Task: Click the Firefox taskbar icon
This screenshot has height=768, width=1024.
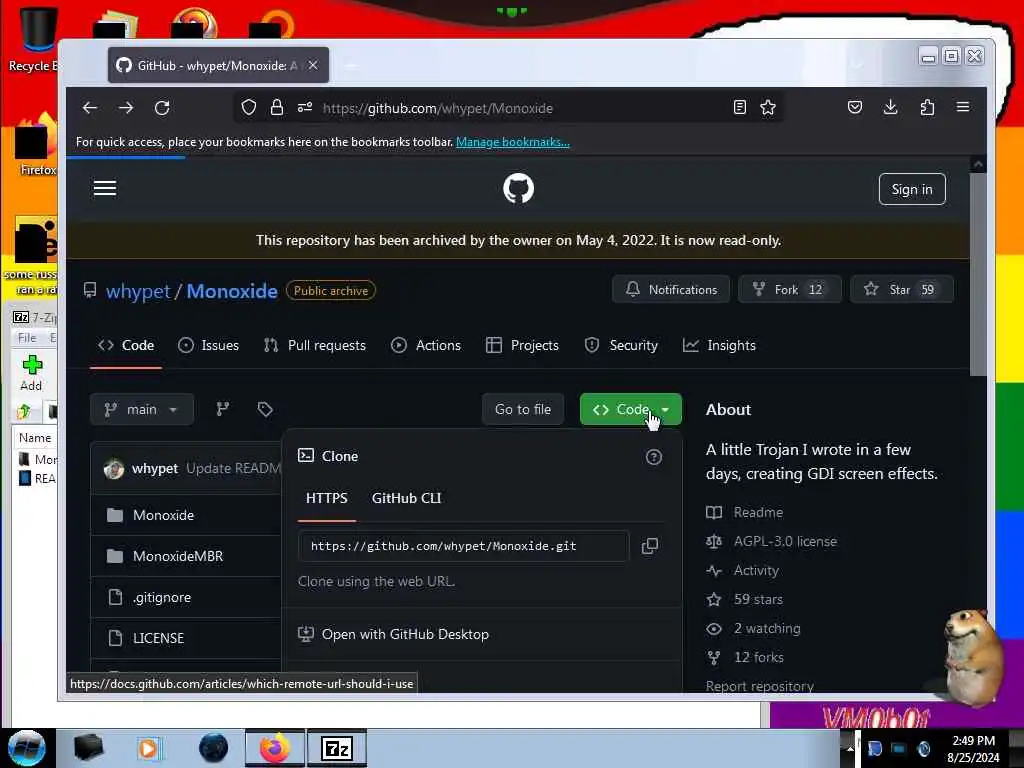Action: [275, 748]
